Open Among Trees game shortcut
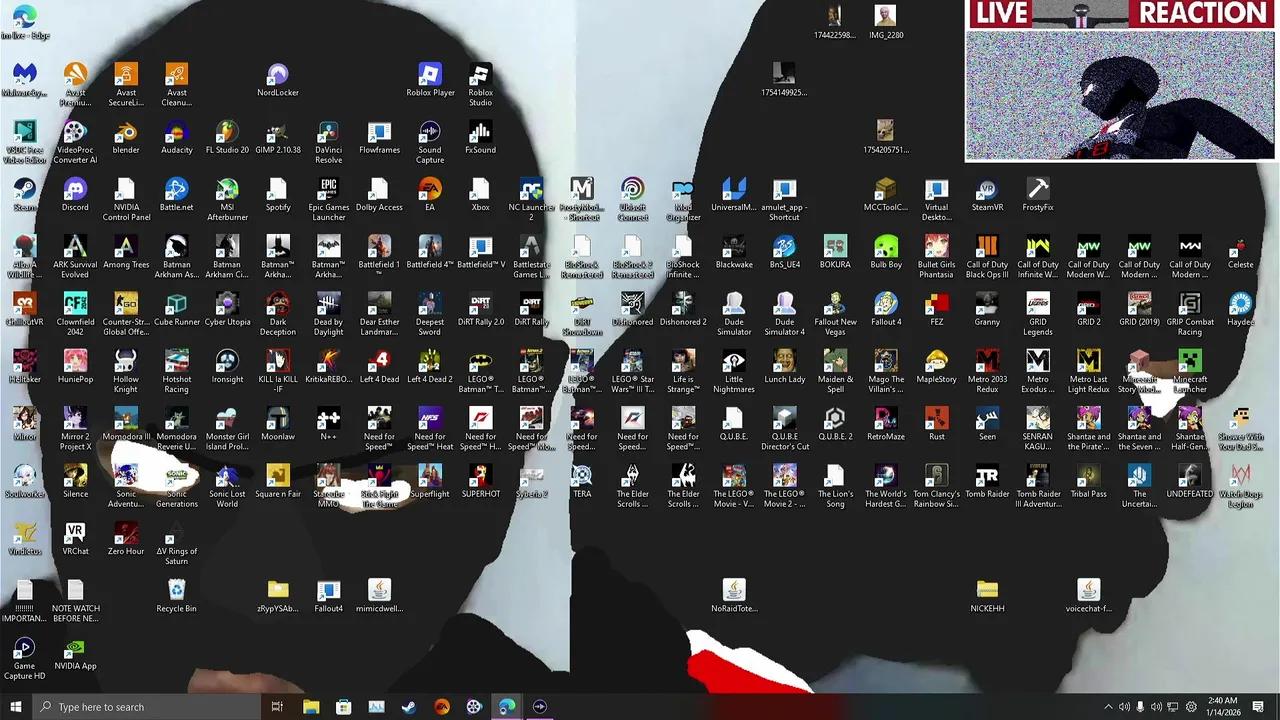 click(x=126, y=252)
